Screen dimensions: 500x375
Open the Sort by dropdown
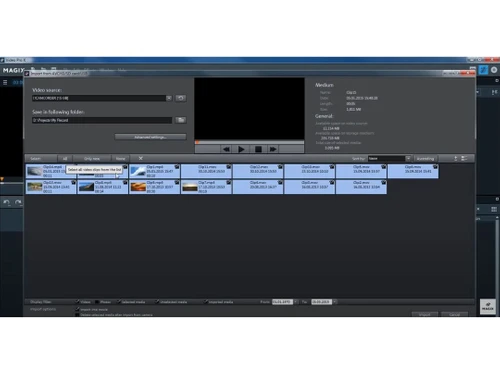point(408,159)
